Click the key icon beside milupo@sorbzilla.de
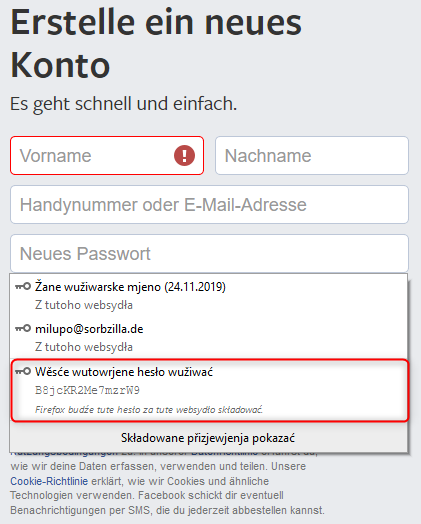 23,329
